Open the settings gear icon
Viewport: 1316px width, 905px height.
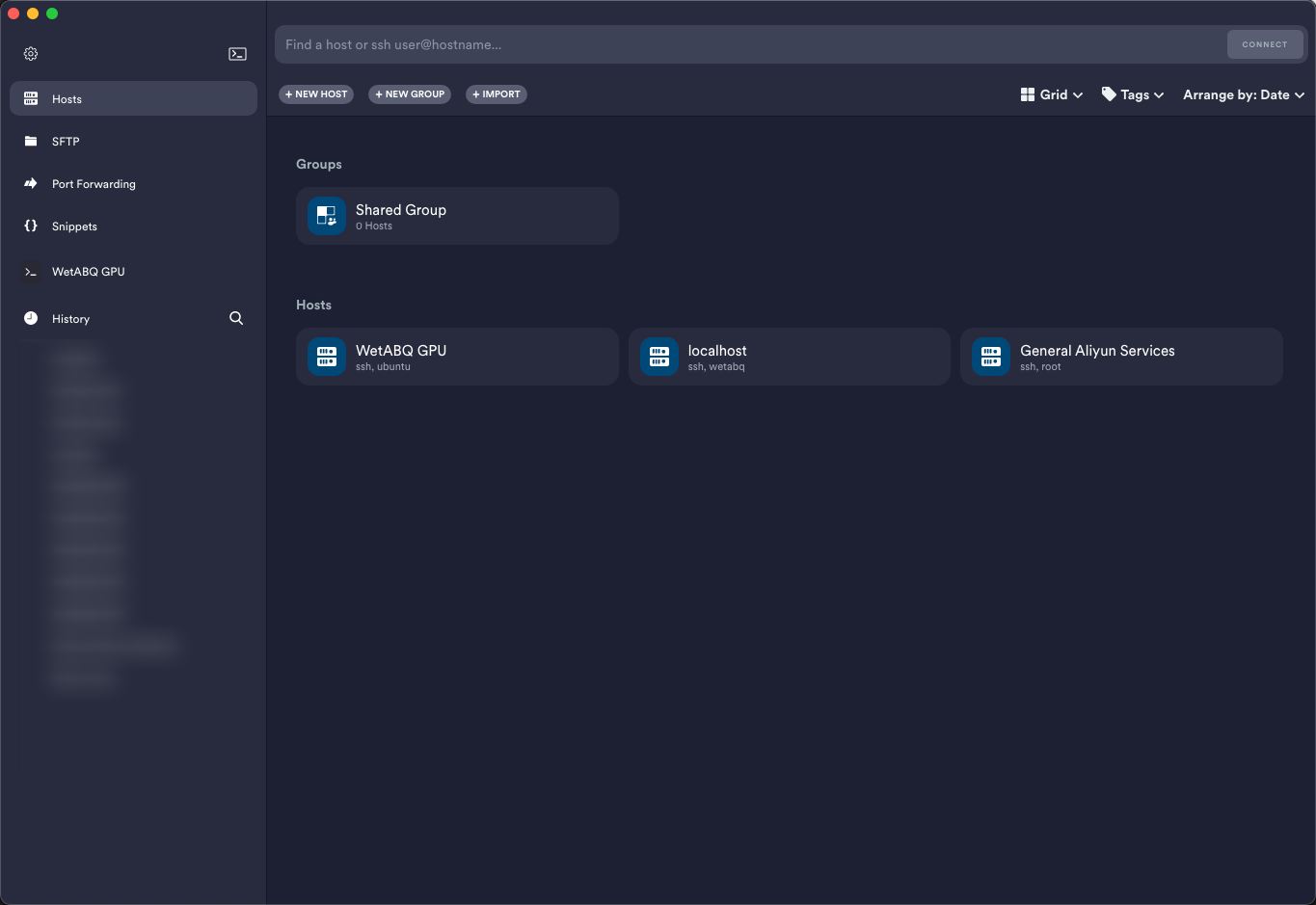31,54
